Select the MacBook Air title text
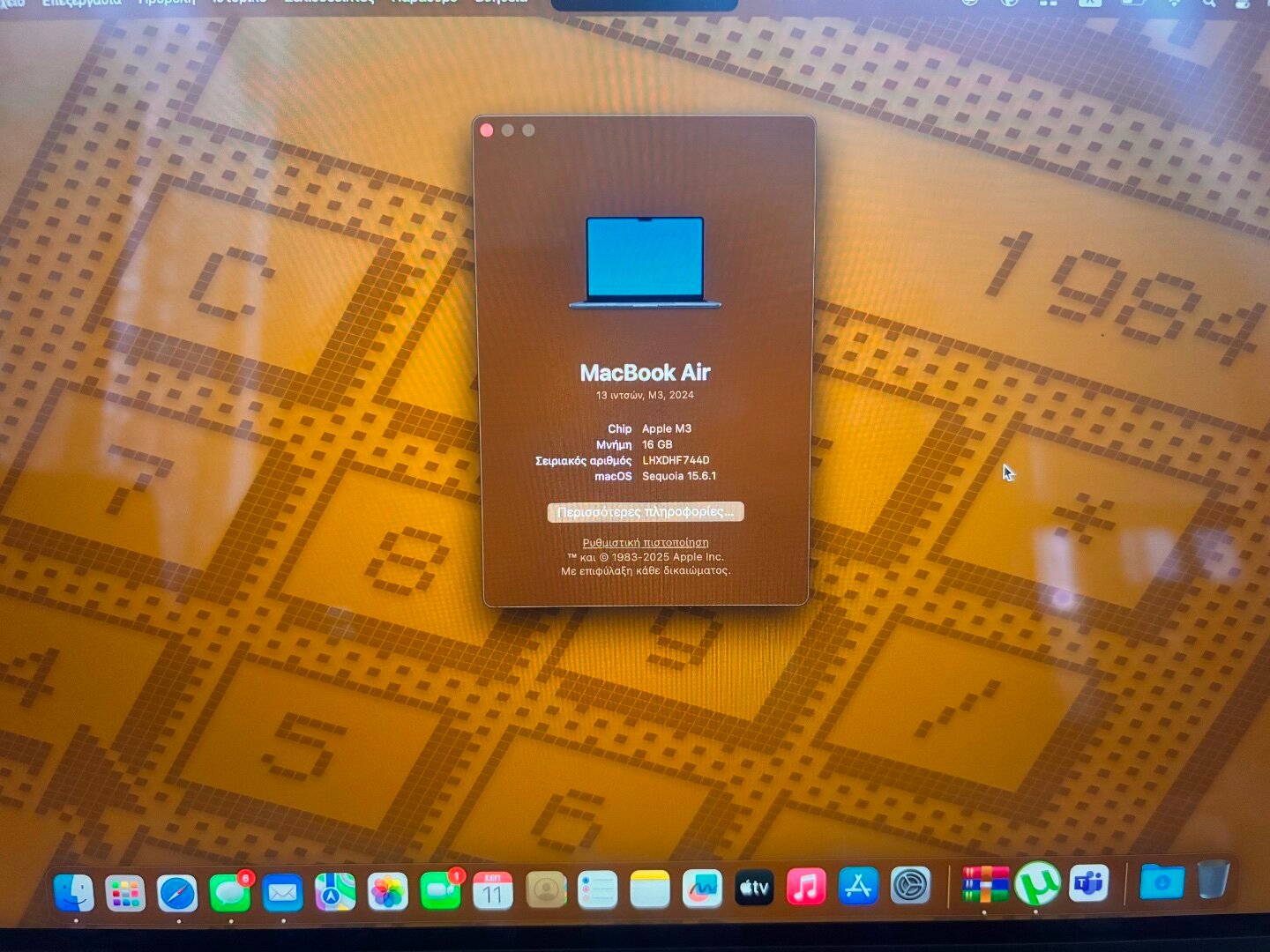The width and height of the screenshot is (1270, 952). 645,373
